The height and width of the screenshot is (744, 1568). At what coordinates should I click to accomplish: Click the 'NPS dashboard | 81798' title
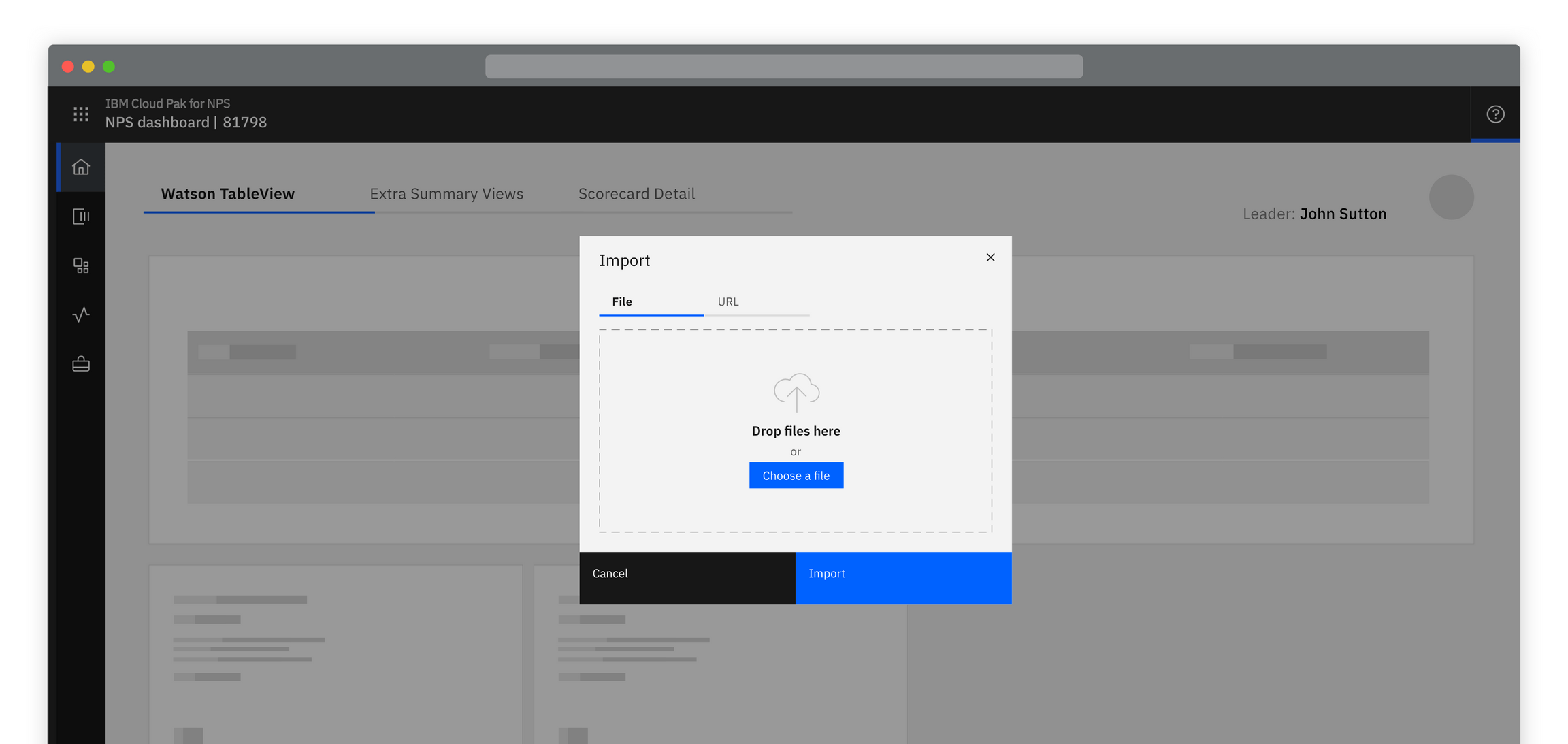(x=186, y=123)
